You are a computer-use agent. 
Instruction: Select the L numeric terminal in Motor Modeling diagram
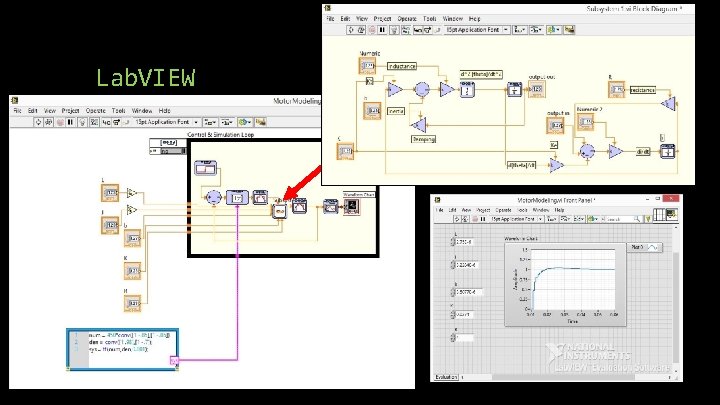(x=110, y=193)
